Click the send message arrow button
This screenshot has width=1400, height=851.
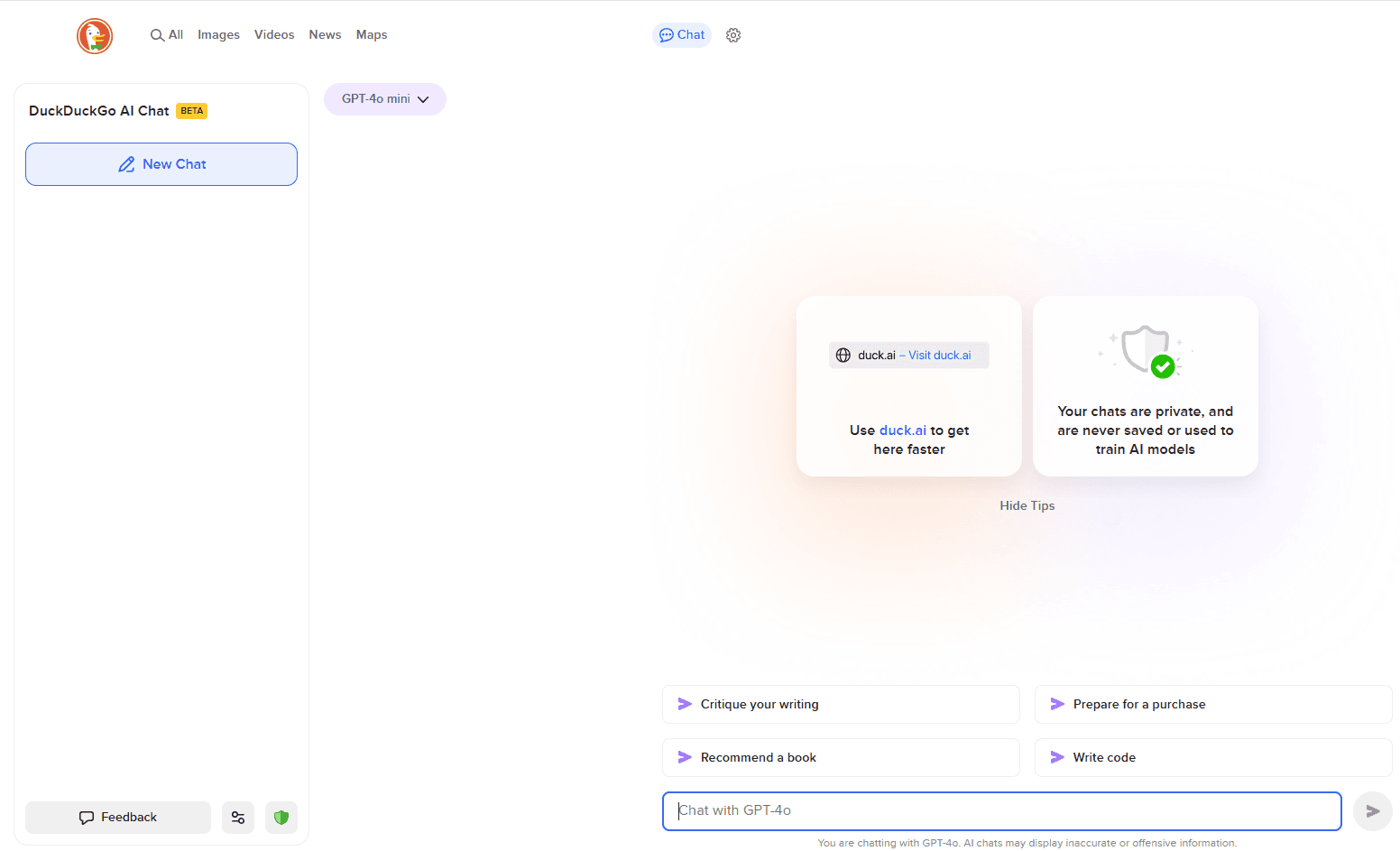tap(1372, 811)
